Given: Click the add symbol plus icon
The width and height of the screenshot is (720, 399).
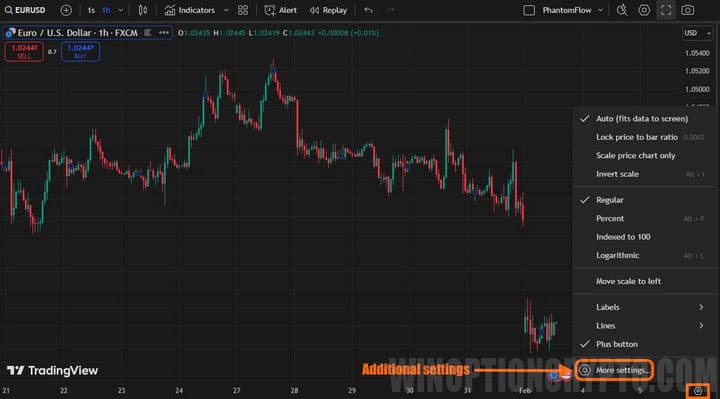Looking at the screenshot, I should tap(66, 10).
